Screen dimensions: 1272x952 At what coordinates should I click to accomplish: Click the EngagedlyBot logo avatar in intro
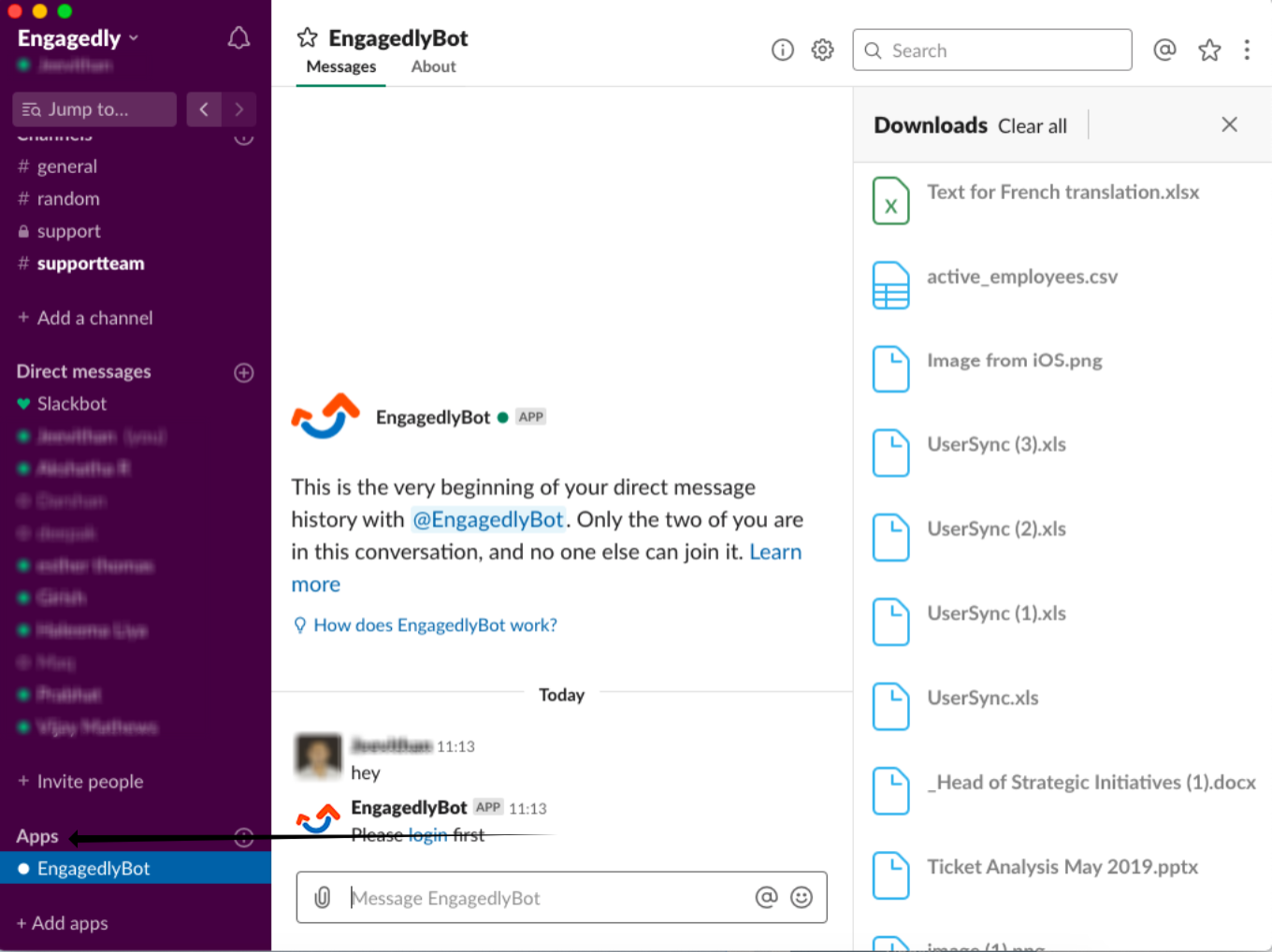tap(325, 417)
